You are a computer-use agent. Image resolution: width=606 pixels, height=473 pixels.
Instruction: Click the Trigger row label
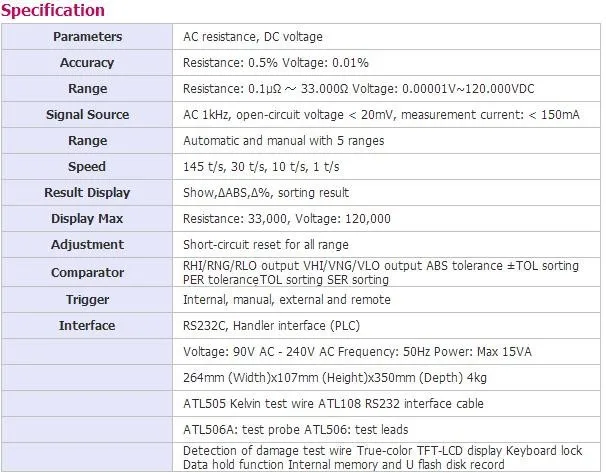click(x=87, y=299)
